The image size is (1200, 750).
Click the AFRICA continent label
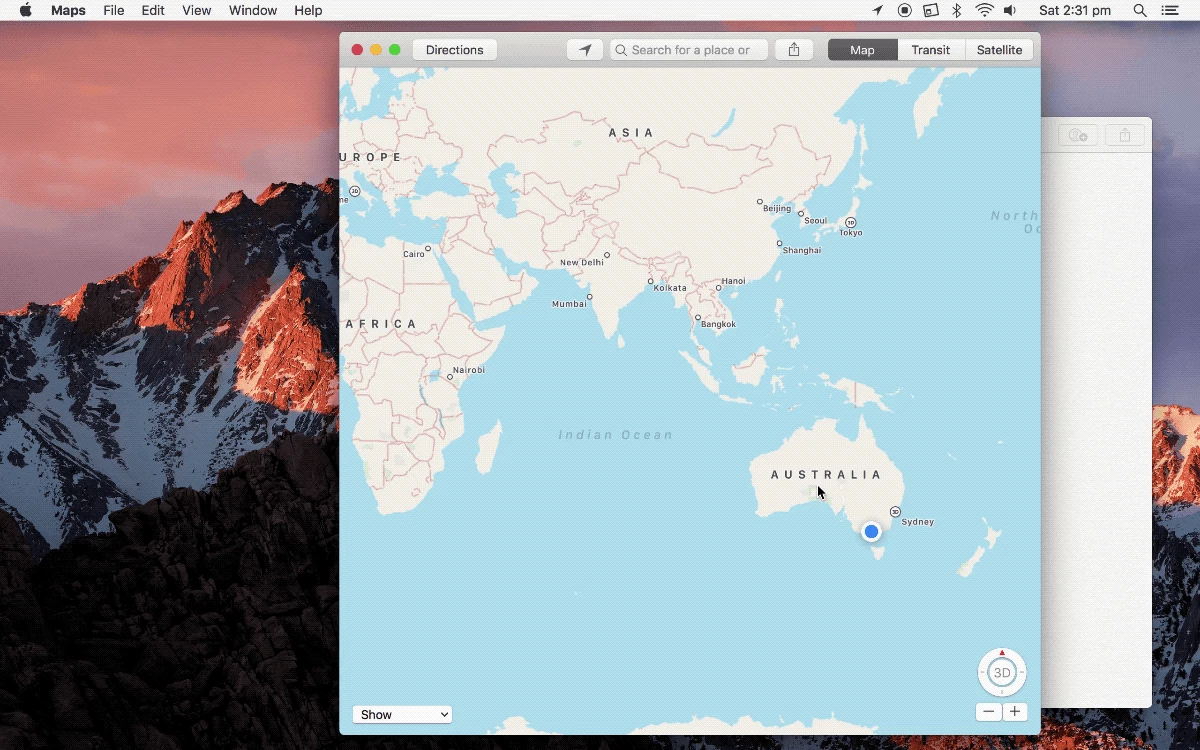pos(381,324)
